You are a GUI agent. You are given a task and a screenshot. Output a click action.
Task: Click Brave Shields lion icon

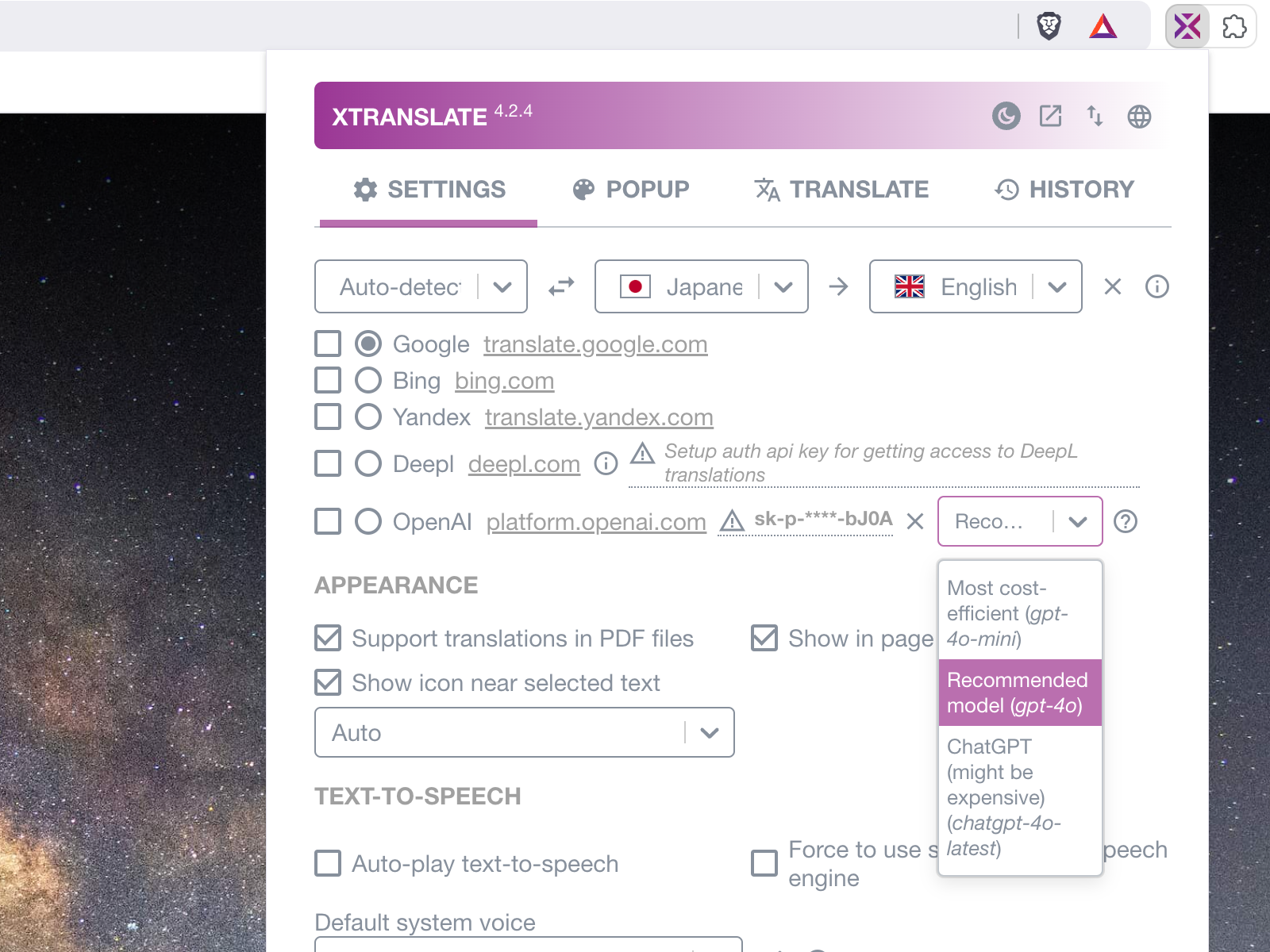(1049, 26)
